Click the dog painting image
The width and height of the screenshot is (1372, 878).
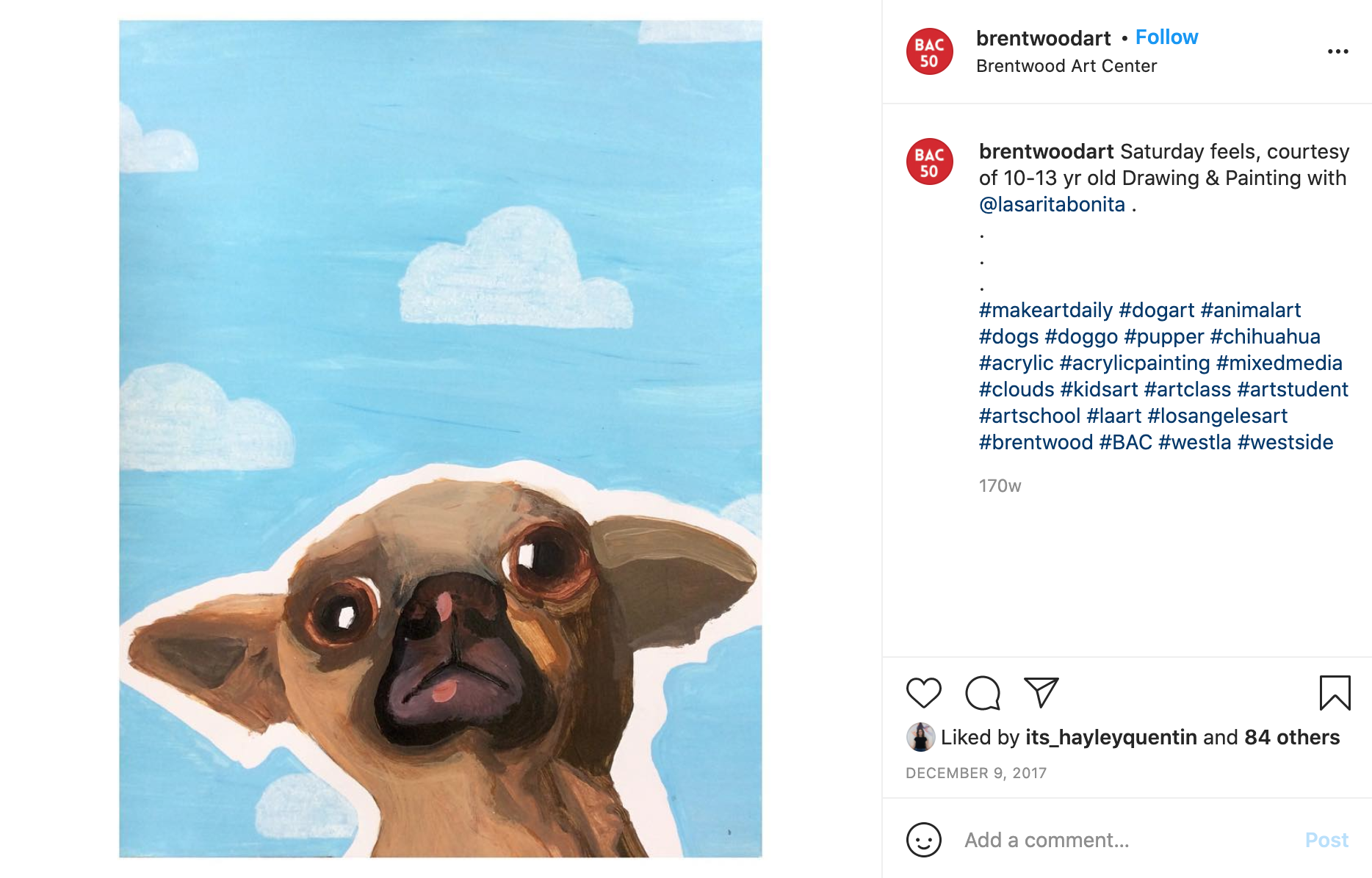pyautogui.click(x=441, y=439)
